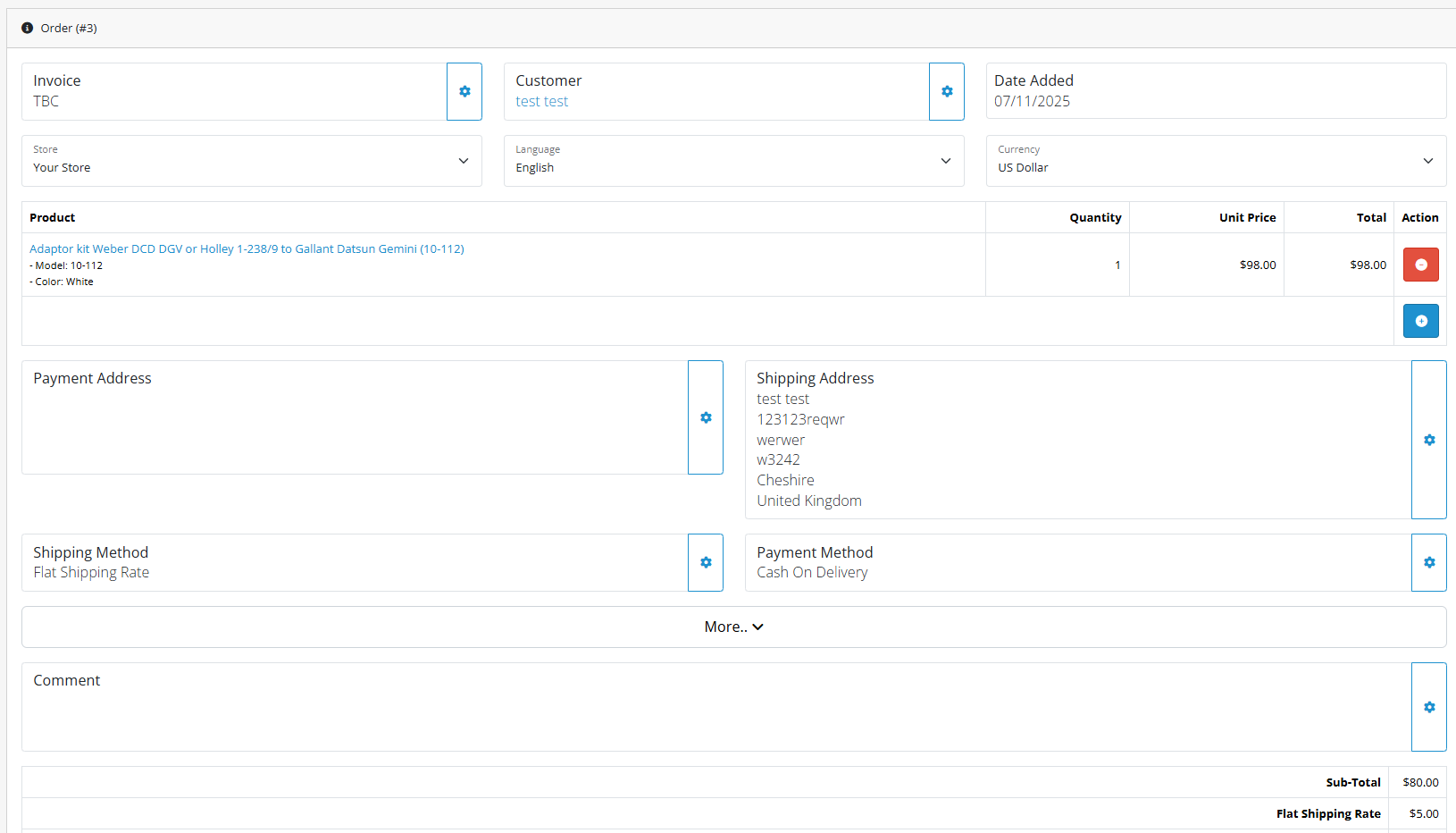Open the Invoice settings gear

tap(464, 91)
